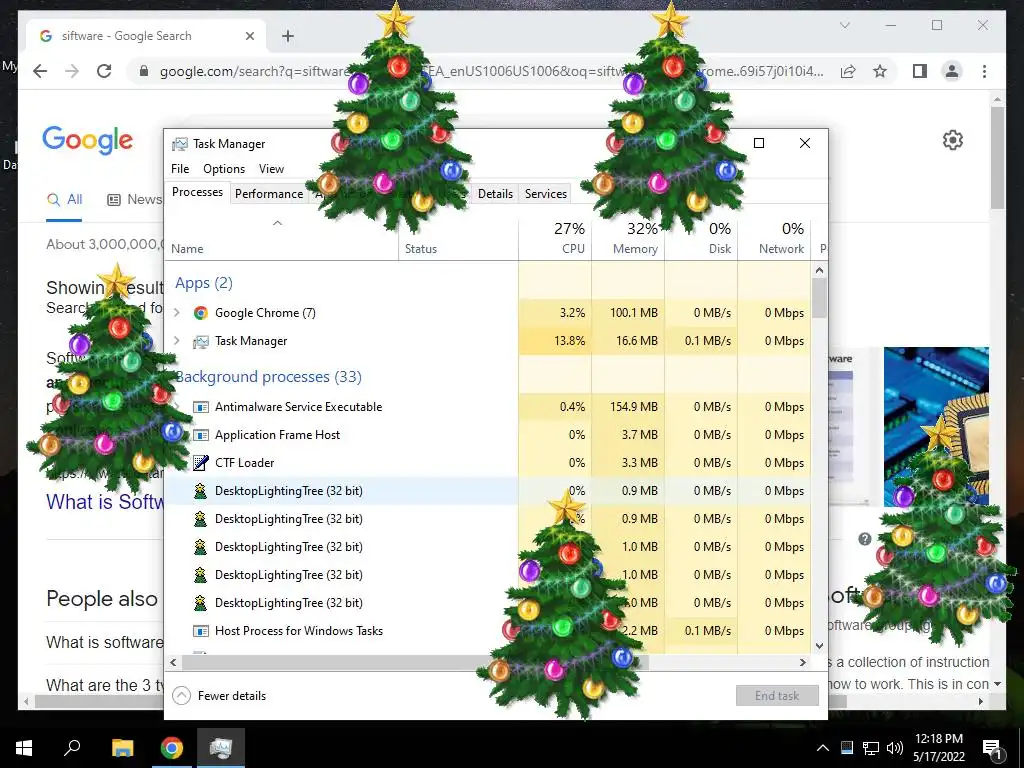Click the Apps (2) group header
The height and width of the screenshot is (768, 1024).
204,283
